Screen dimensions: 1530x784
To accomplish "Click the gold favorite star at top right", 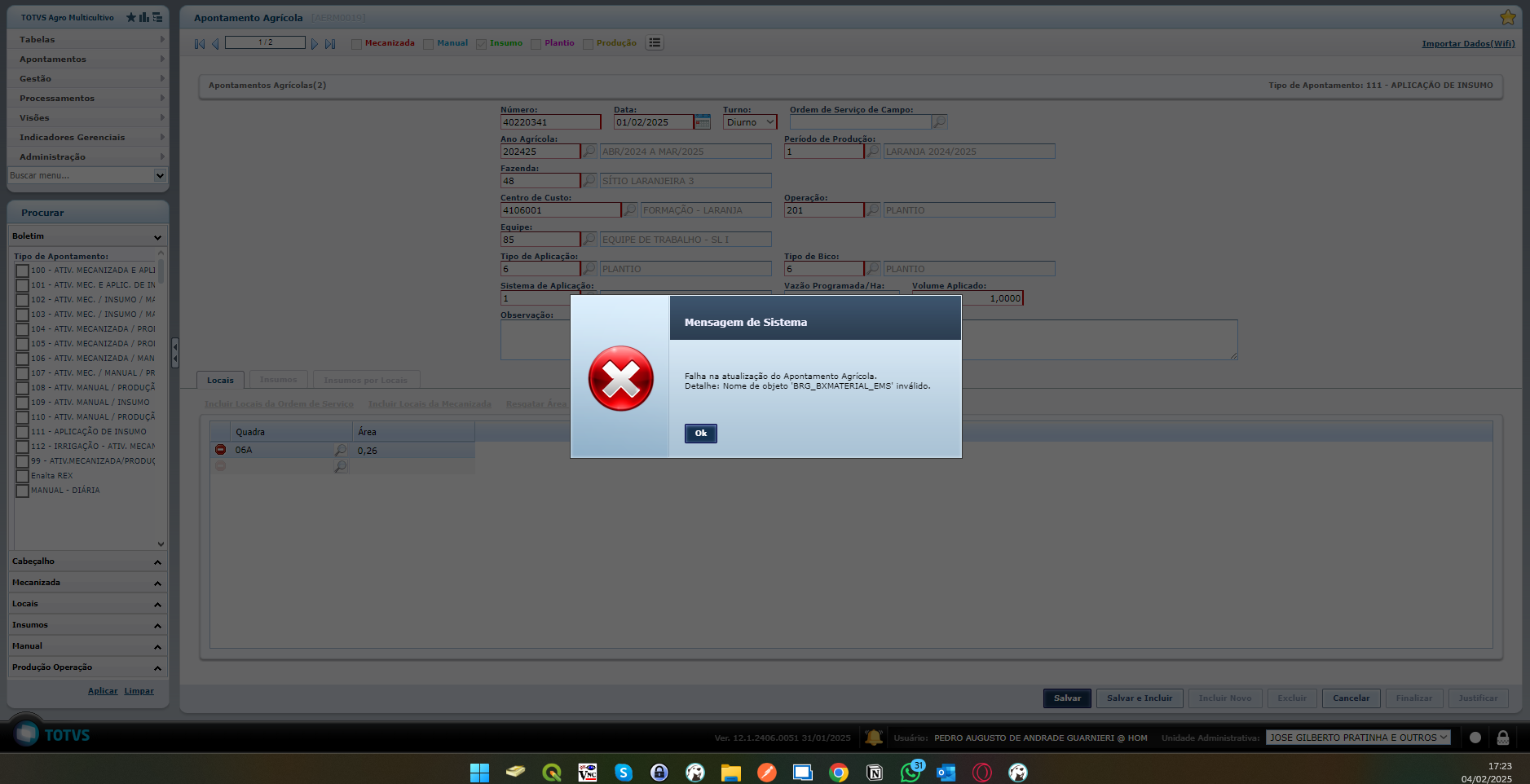I will tap(1507, 17).
